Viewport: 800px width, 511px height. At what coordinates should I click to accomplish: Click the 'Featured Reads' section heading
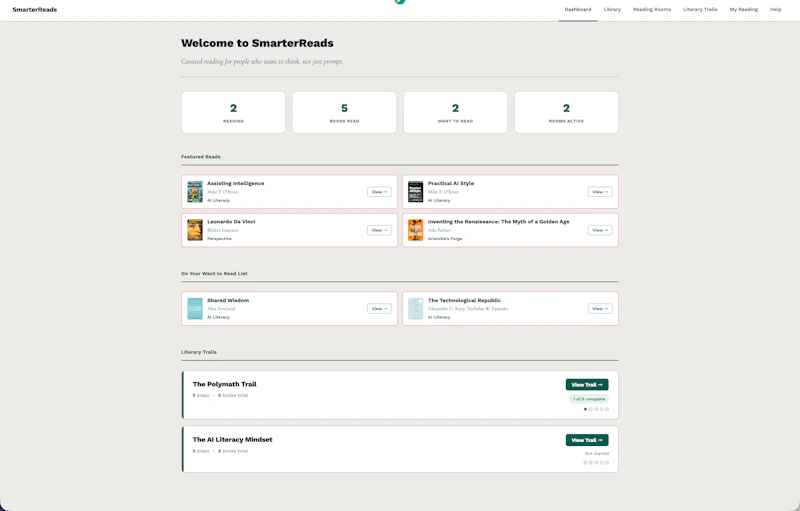tap(201, 157)
